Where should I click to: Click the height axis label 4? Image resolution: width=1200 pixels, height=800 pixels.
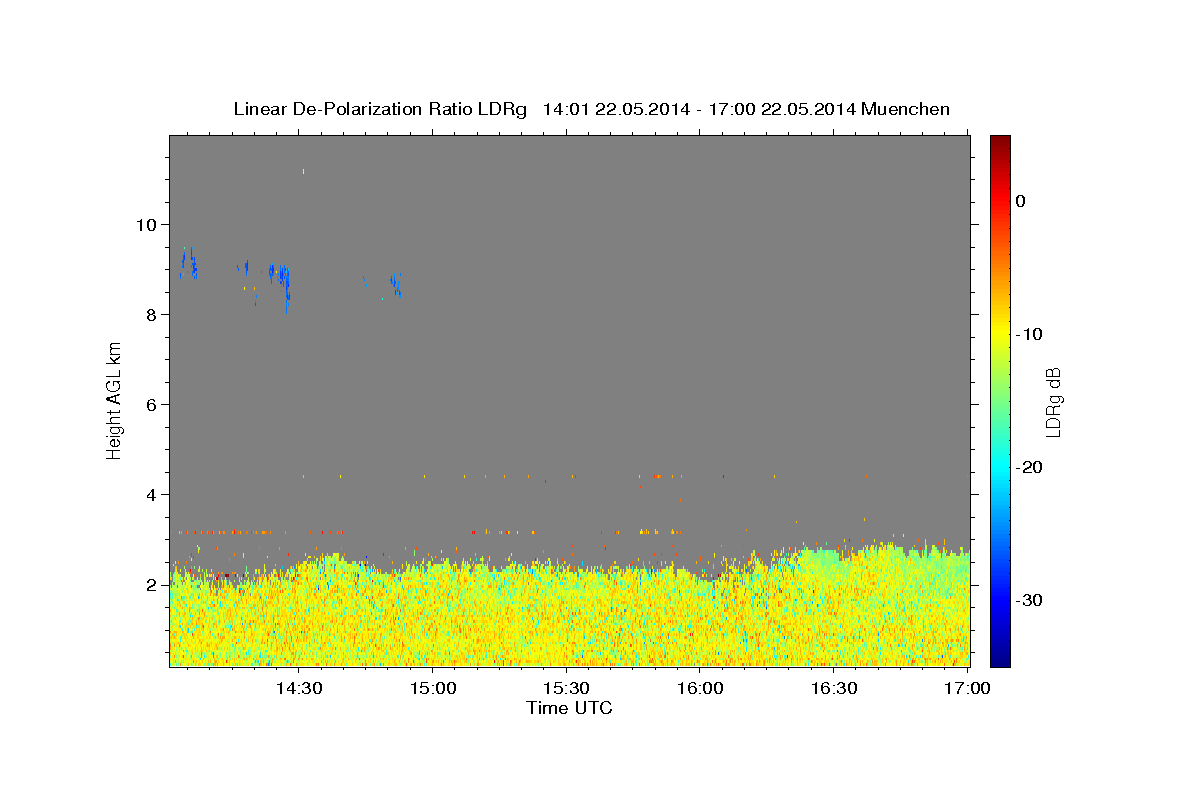(x=150, y=494)
